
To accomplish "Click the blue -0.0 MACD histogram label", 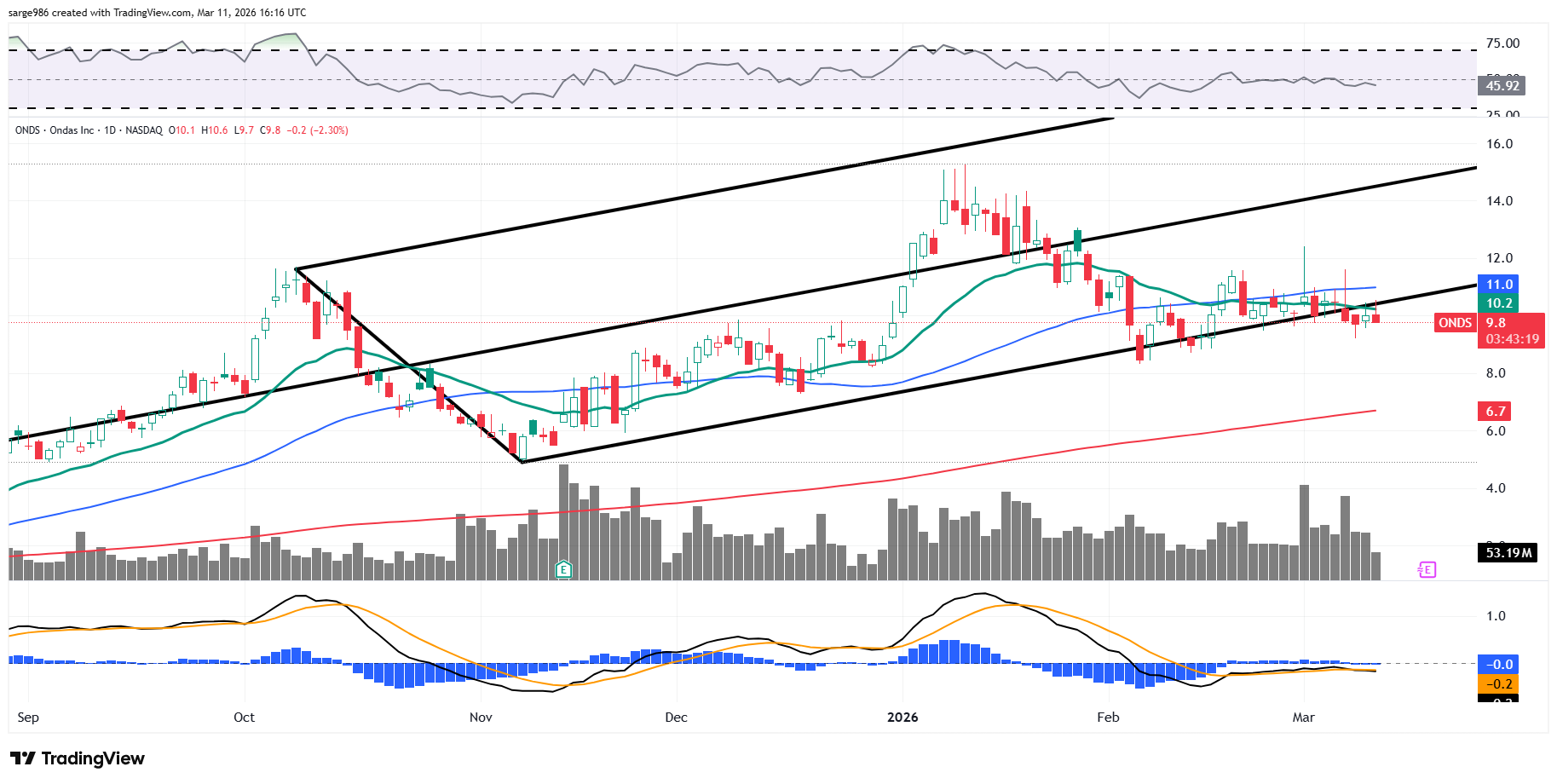I will click(x=1499, y=665).
